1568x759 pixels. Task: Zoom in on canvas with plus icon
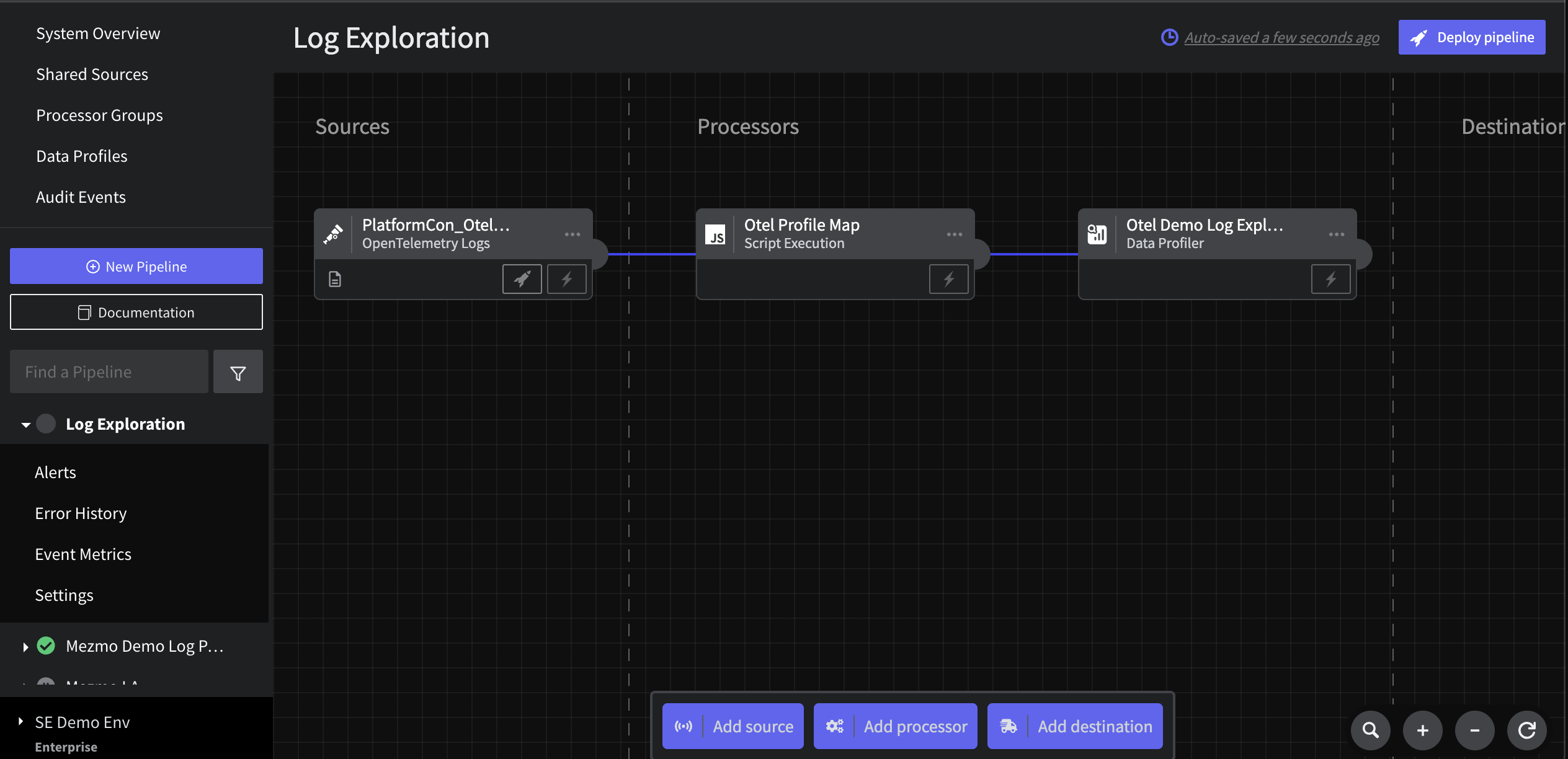tap(1422, 730)
